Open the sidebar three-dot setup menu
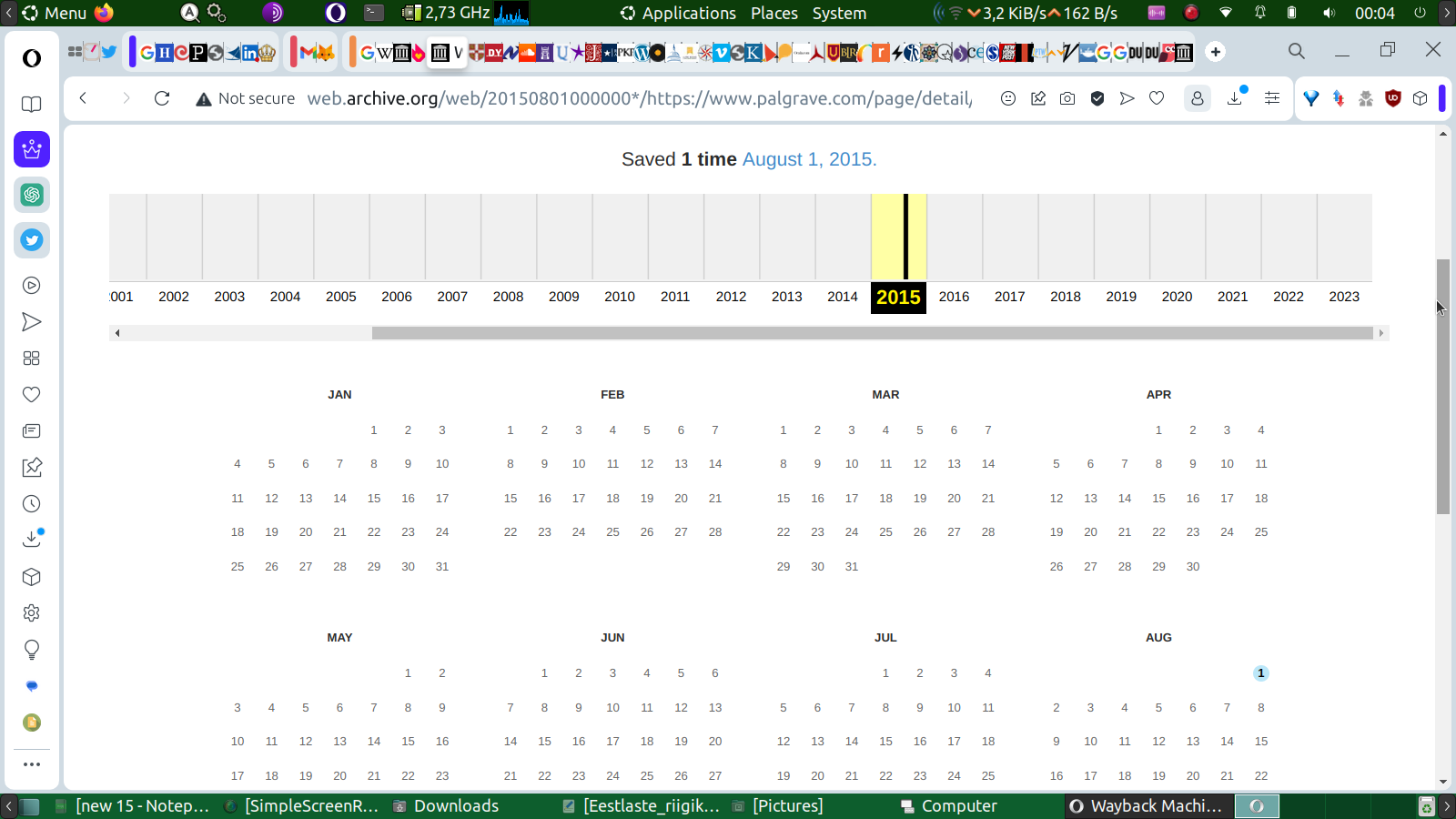 pos(32,764)
